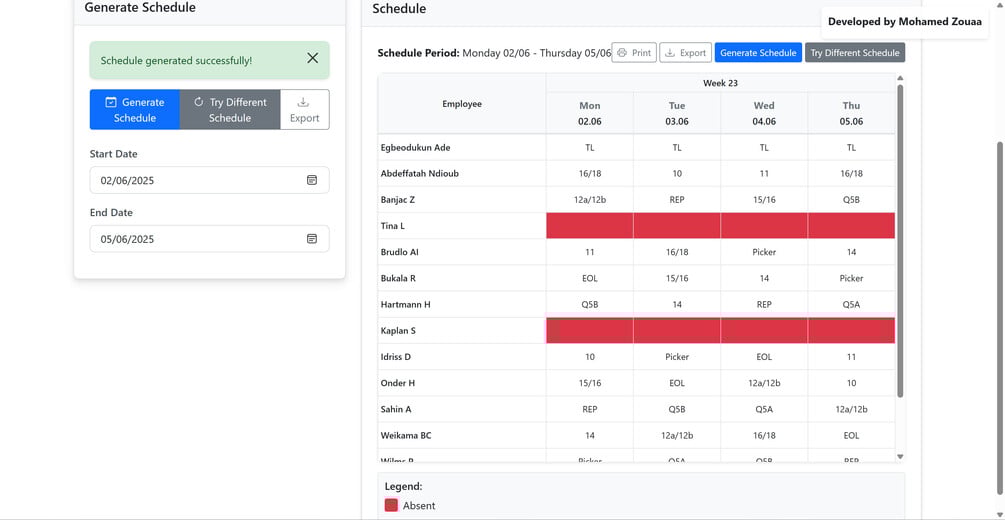Click the Print button above the schedule
This screenshot has height=520, width=1005.
click(x=634, y=53)
